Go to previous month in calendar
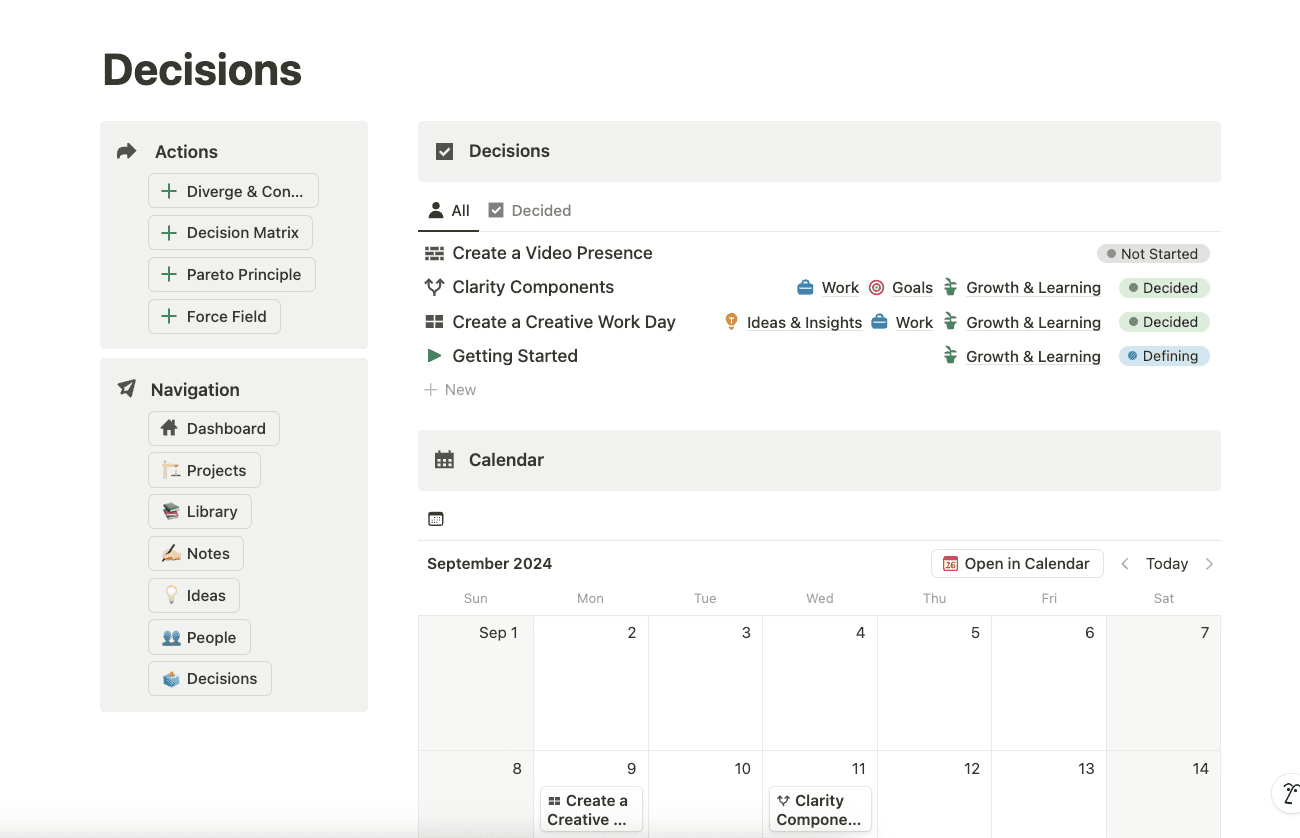This screenshot has width=1300, height=838. [1125, 564]
